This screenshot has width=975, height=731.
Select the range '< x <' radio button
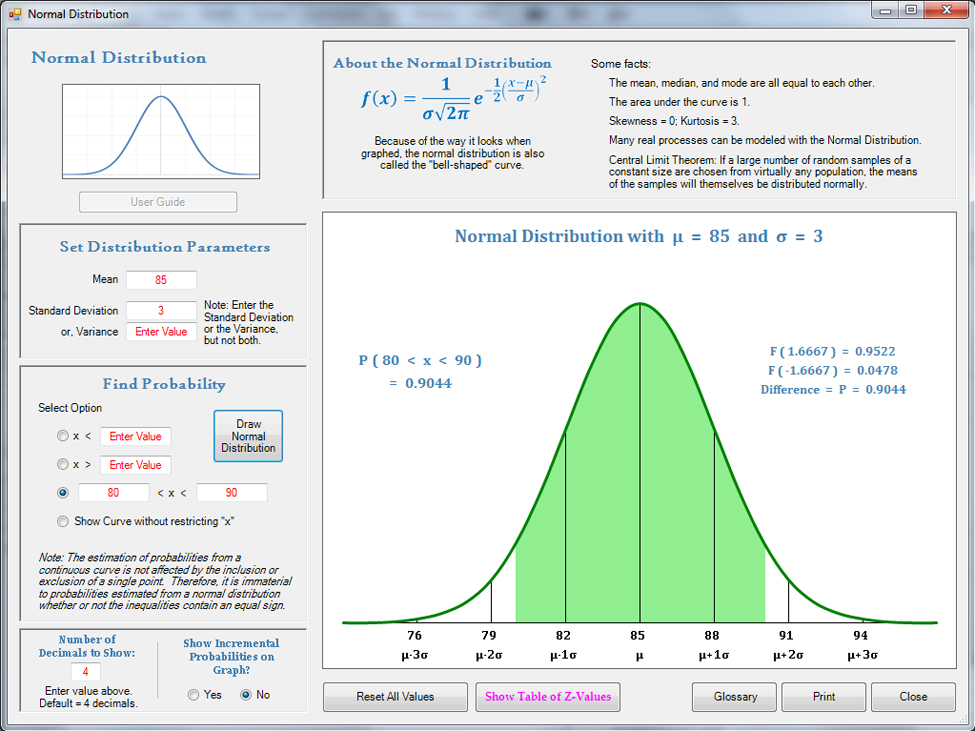click(x=64, y=493)
